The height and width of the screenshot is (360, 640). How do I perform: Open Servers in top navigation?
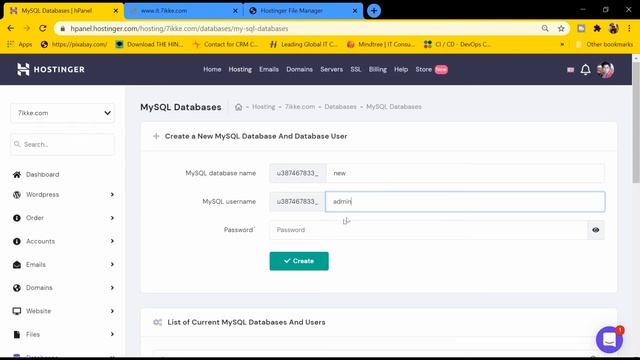point(331,69)
